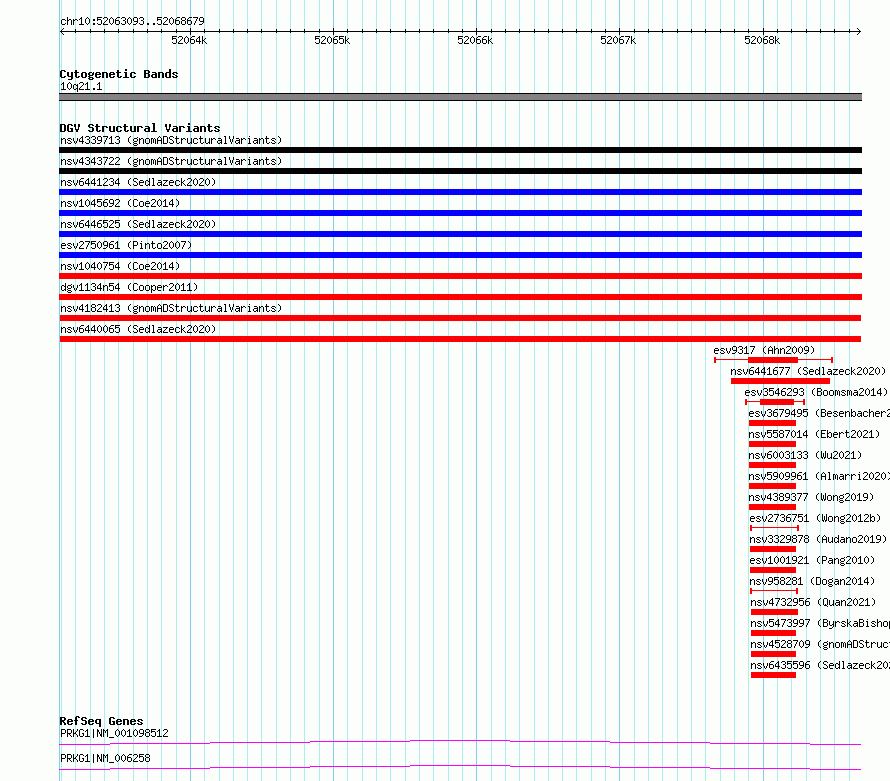Image resolution: width=890 pixels, height=781 pixels.
Task: Open variant nsv1045692 (Coe2014)
Action: click(120, 203)
